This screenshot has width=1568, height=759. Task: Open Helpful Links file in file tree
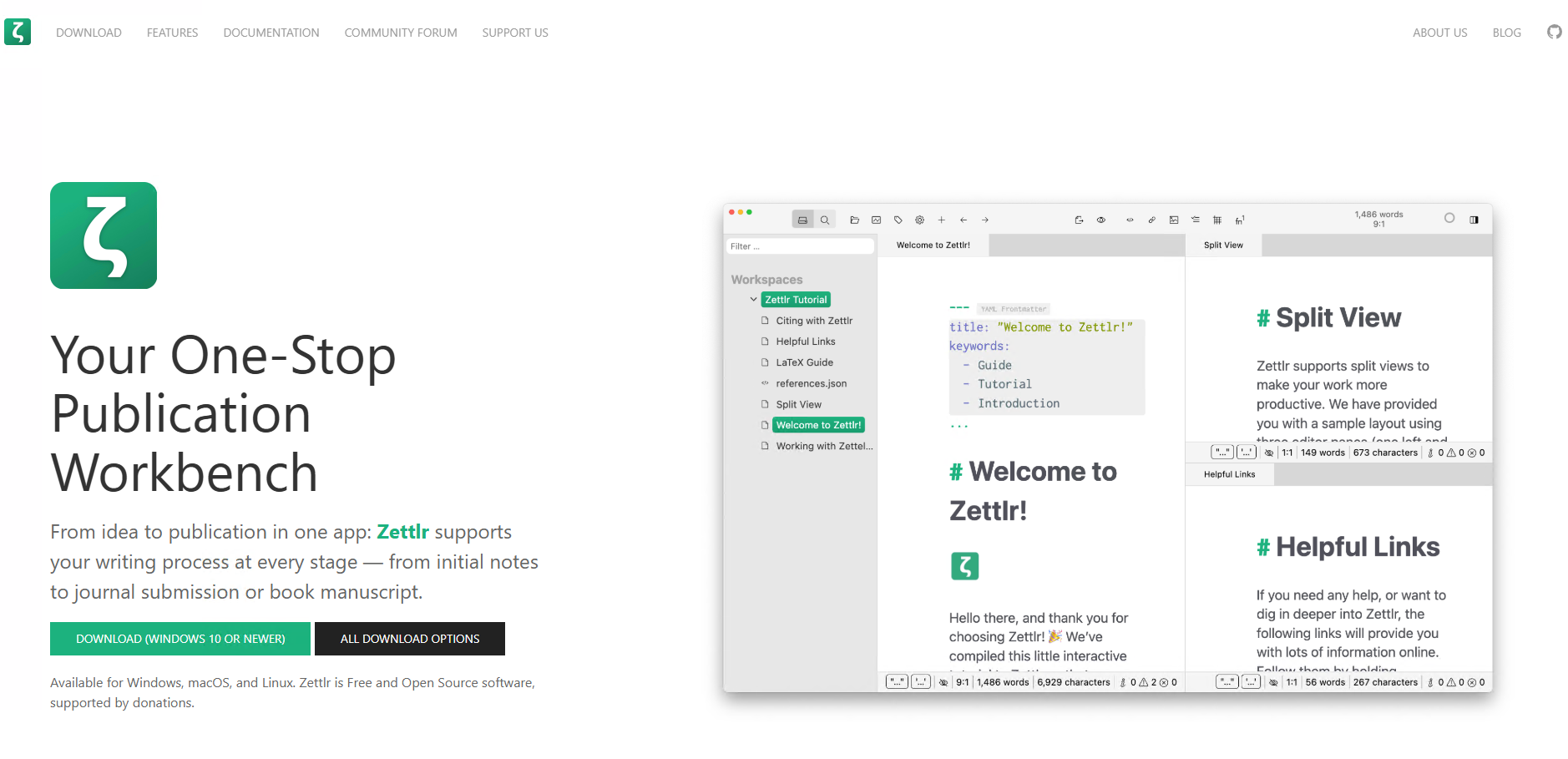[x=806, y=342]
